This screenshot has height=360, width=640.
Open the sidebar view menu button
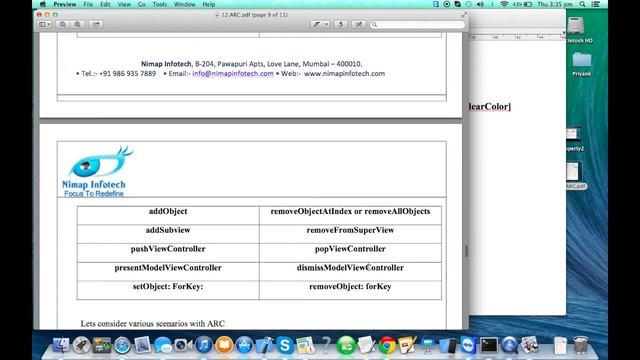tap(45, 24)
